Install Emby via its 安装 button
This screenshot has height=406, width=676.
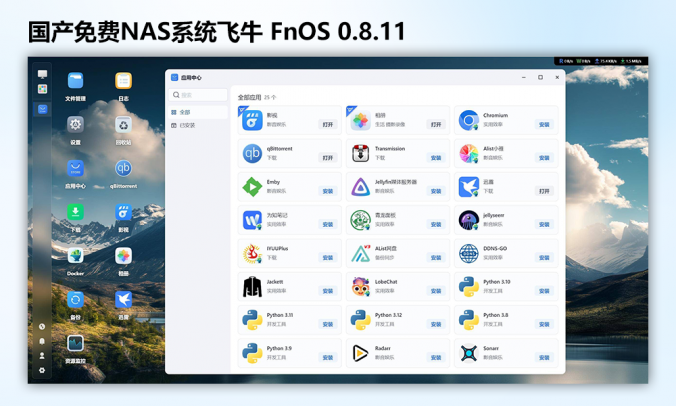click(x=328, y=191)
